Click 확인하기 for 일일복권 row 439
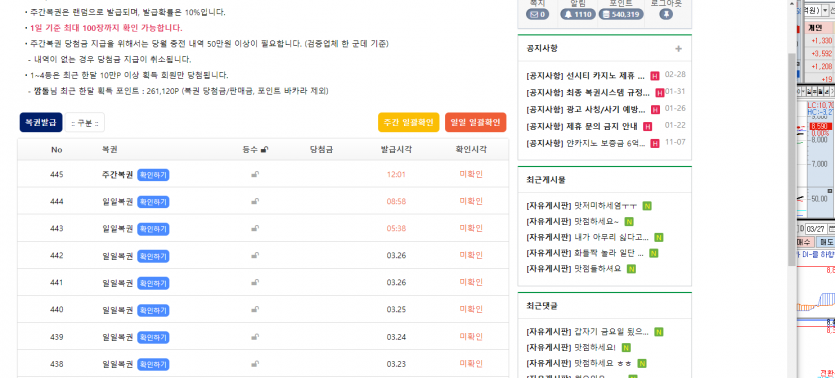 pos(153,338)
